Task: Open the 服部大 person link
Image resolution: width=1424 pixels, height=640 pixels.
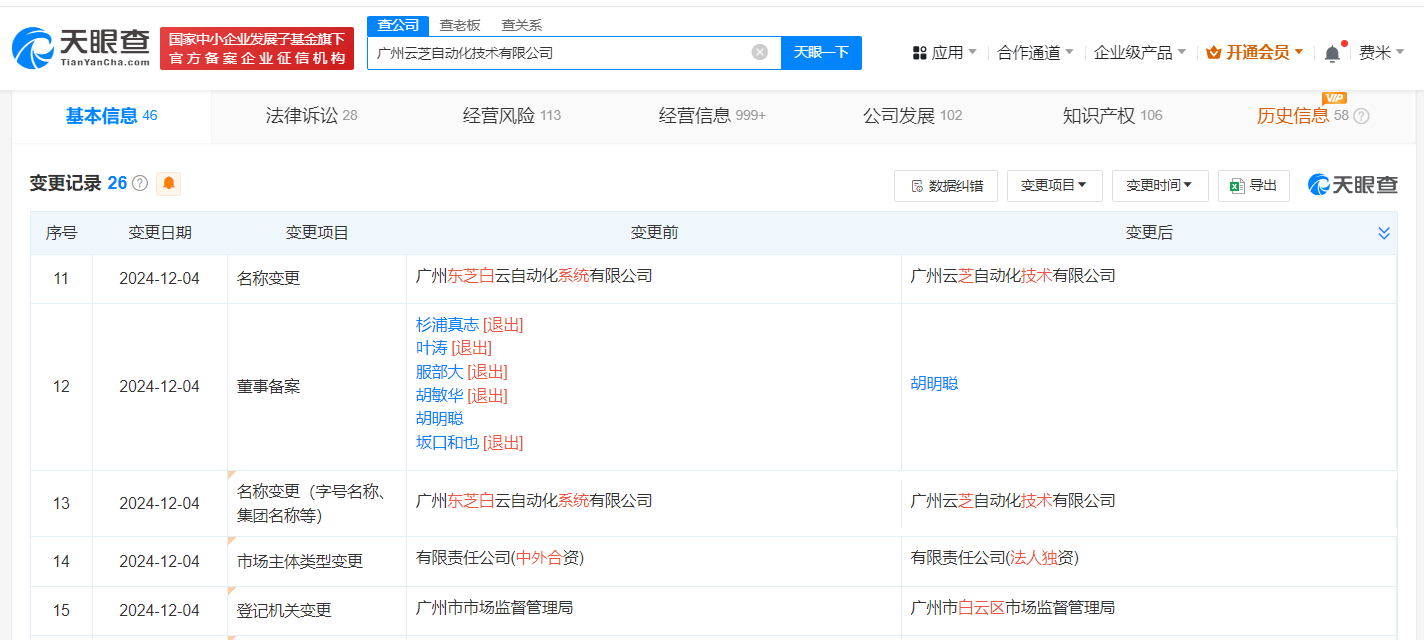Action: point(439,372)
